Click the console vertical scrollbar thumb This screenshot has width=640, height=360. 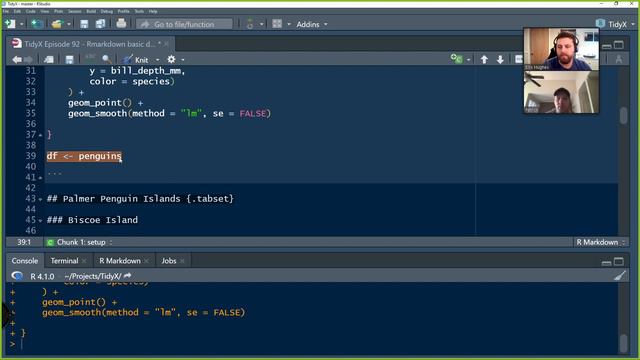coord(623,343)
